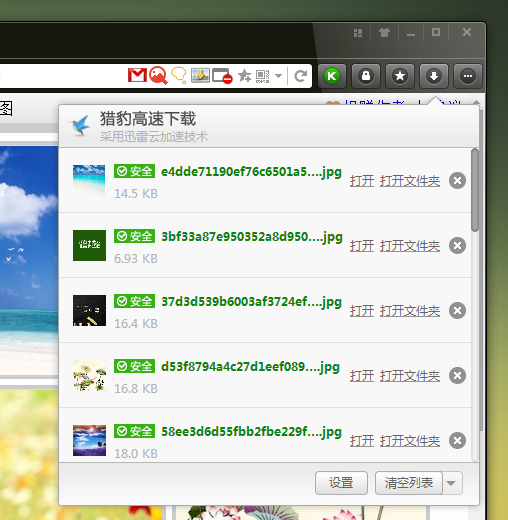Open folder for 3bf33a87e950352a8d950 file
The width and height of the screenshot is (508, 520).
410,246
